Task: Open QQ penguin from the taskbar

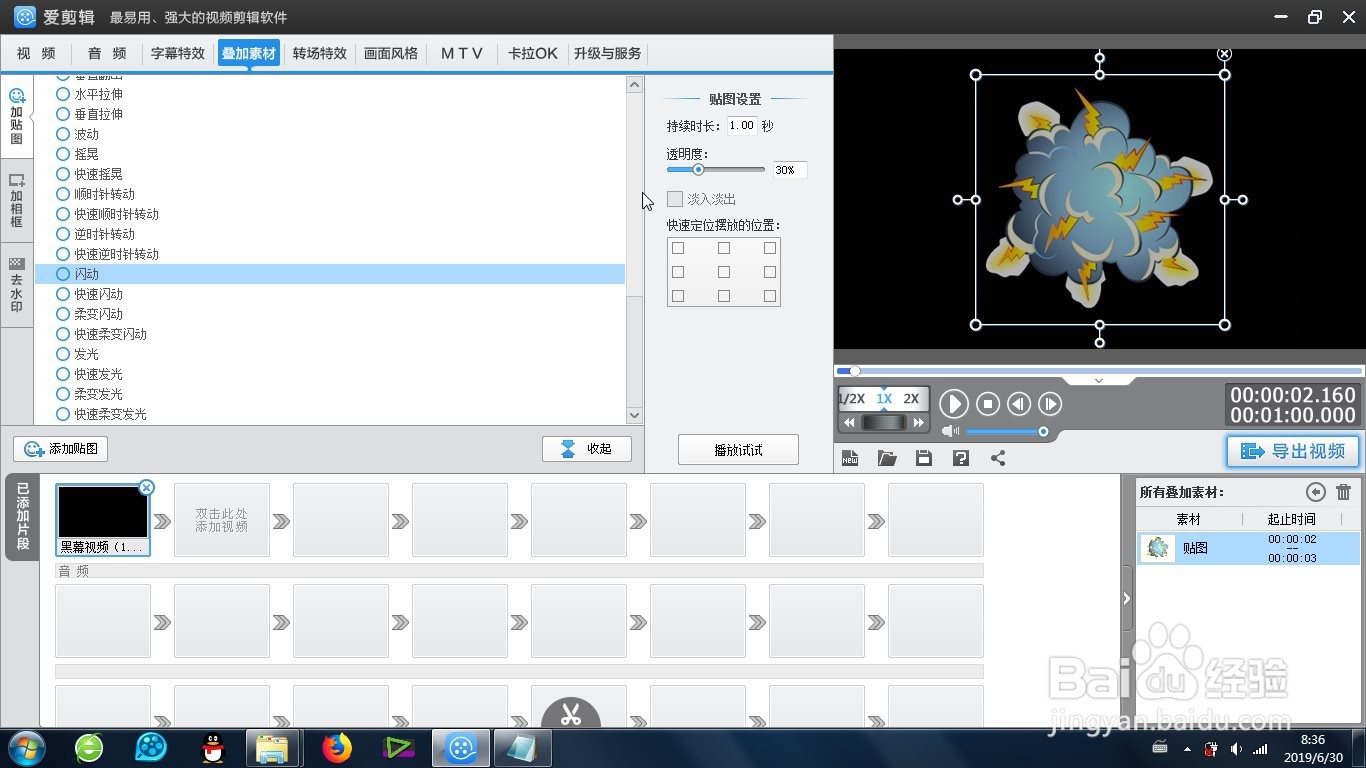Action: coord(212,748)
